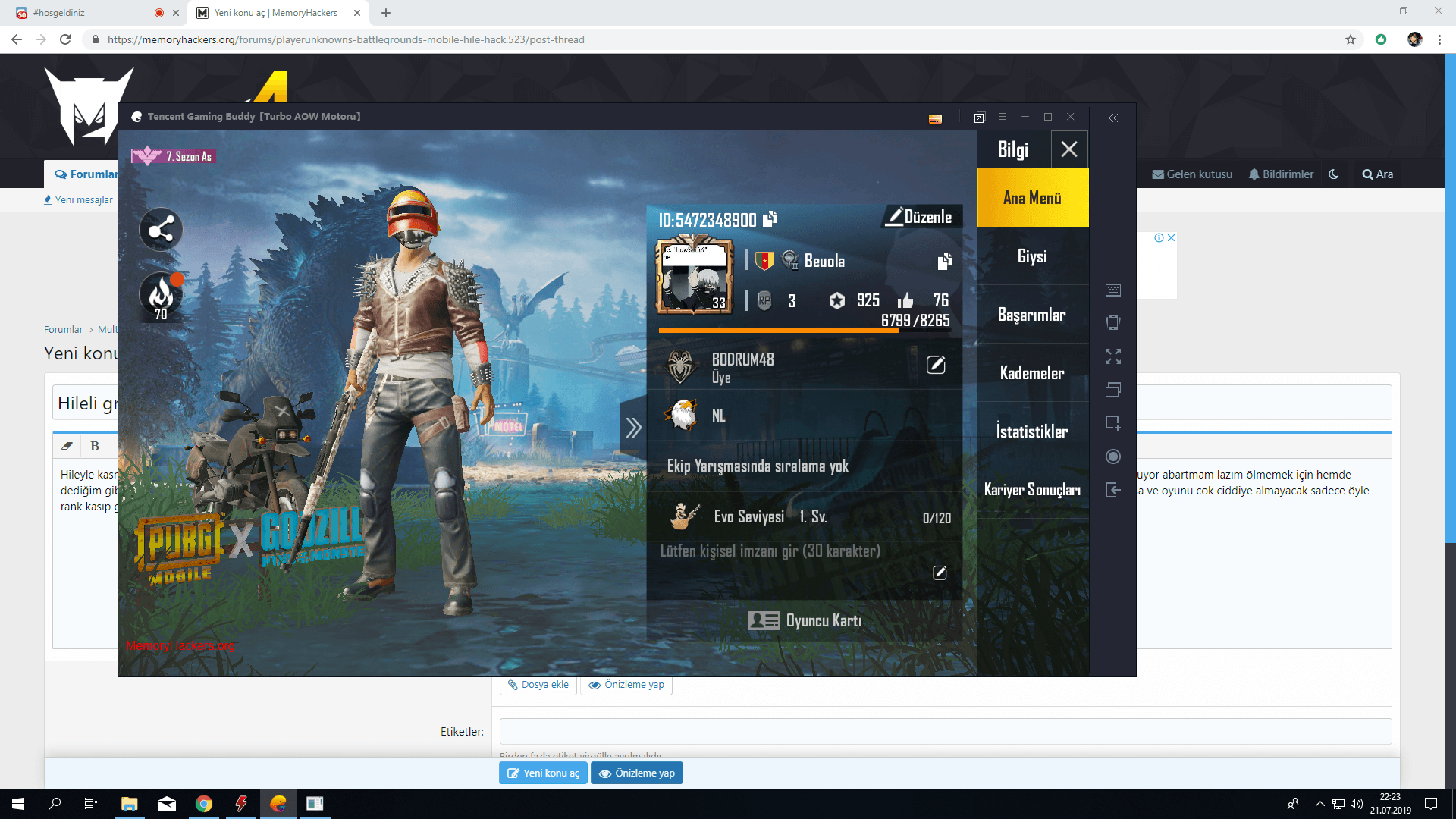Open the Chrome three-dot menu
The width and height of the screenshot is (1456, 819).
pos(1439,39)
